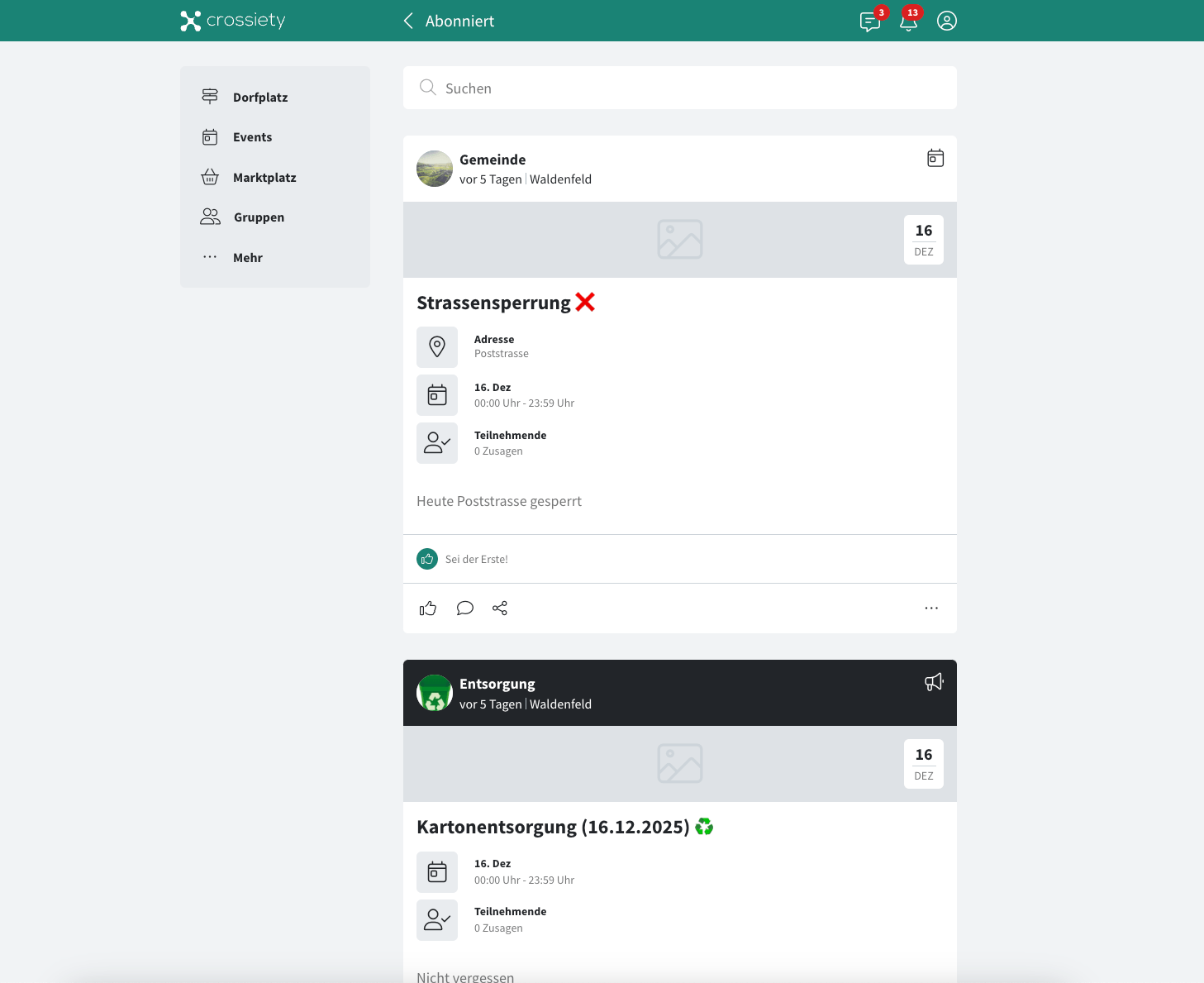
Task: Open the Gemeinde author name
Action: [493, 160]
